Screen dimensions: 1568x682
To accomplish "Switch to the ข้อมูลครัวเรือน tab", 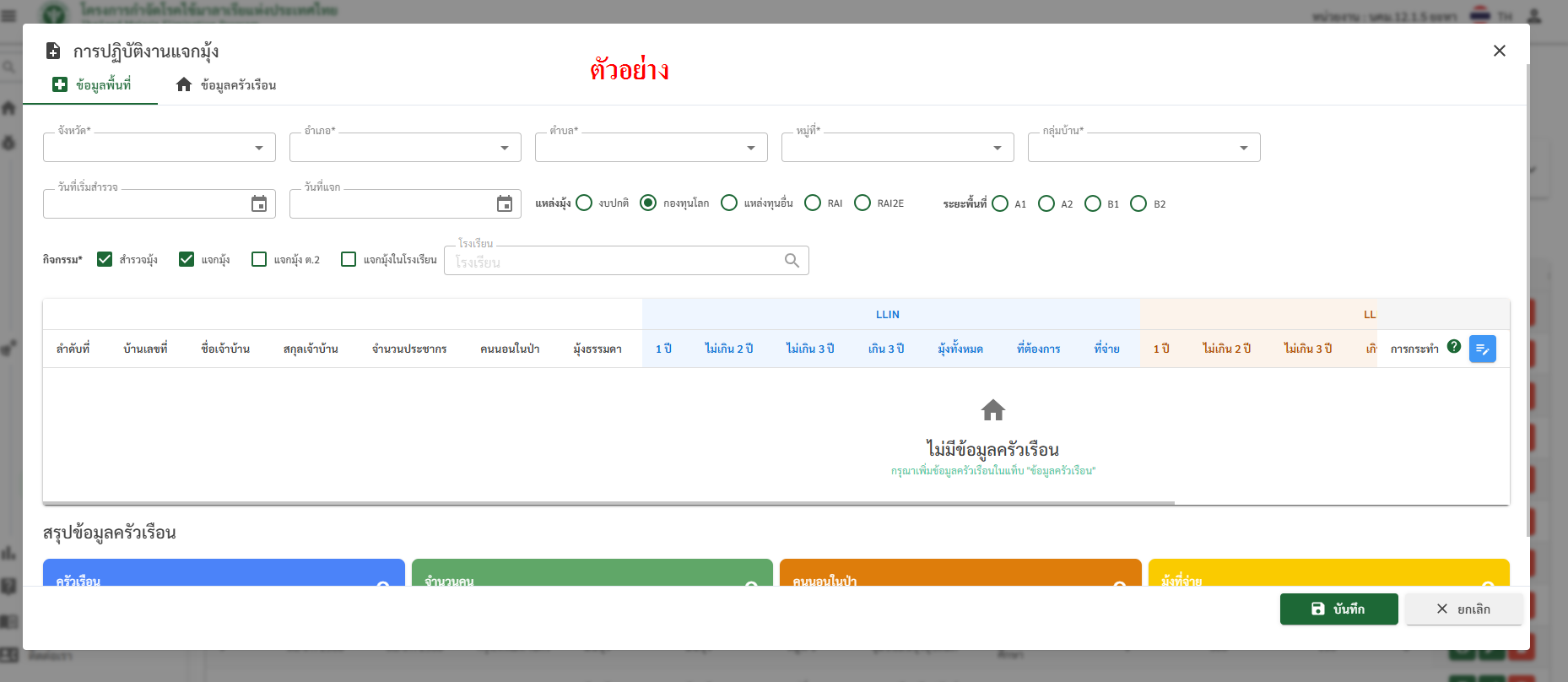I will pyautogui.click(x=226, y=85).
